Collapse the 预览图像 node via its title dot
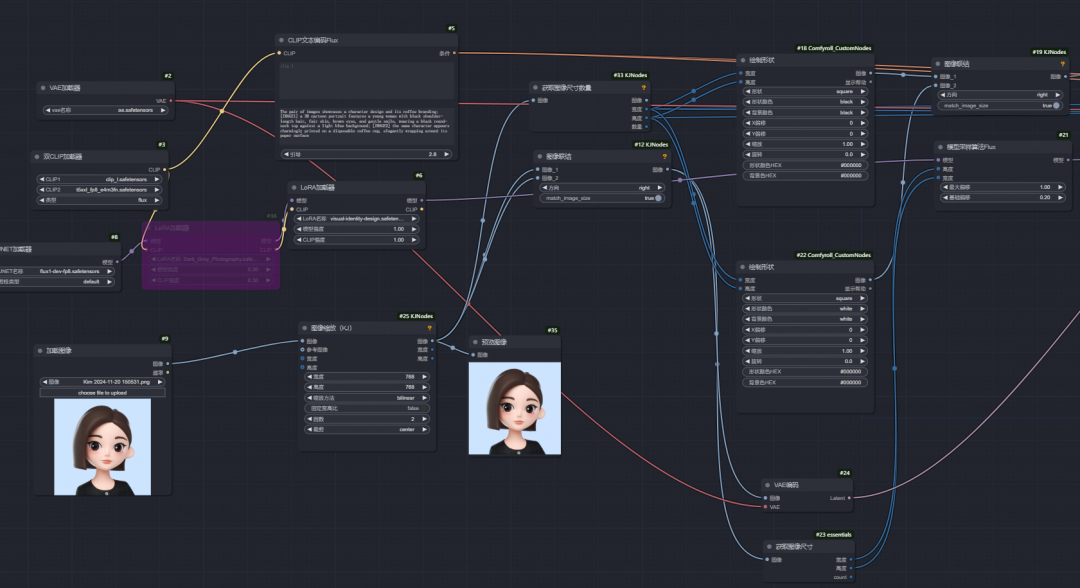 pyautogui.click(x=475, y=342)
